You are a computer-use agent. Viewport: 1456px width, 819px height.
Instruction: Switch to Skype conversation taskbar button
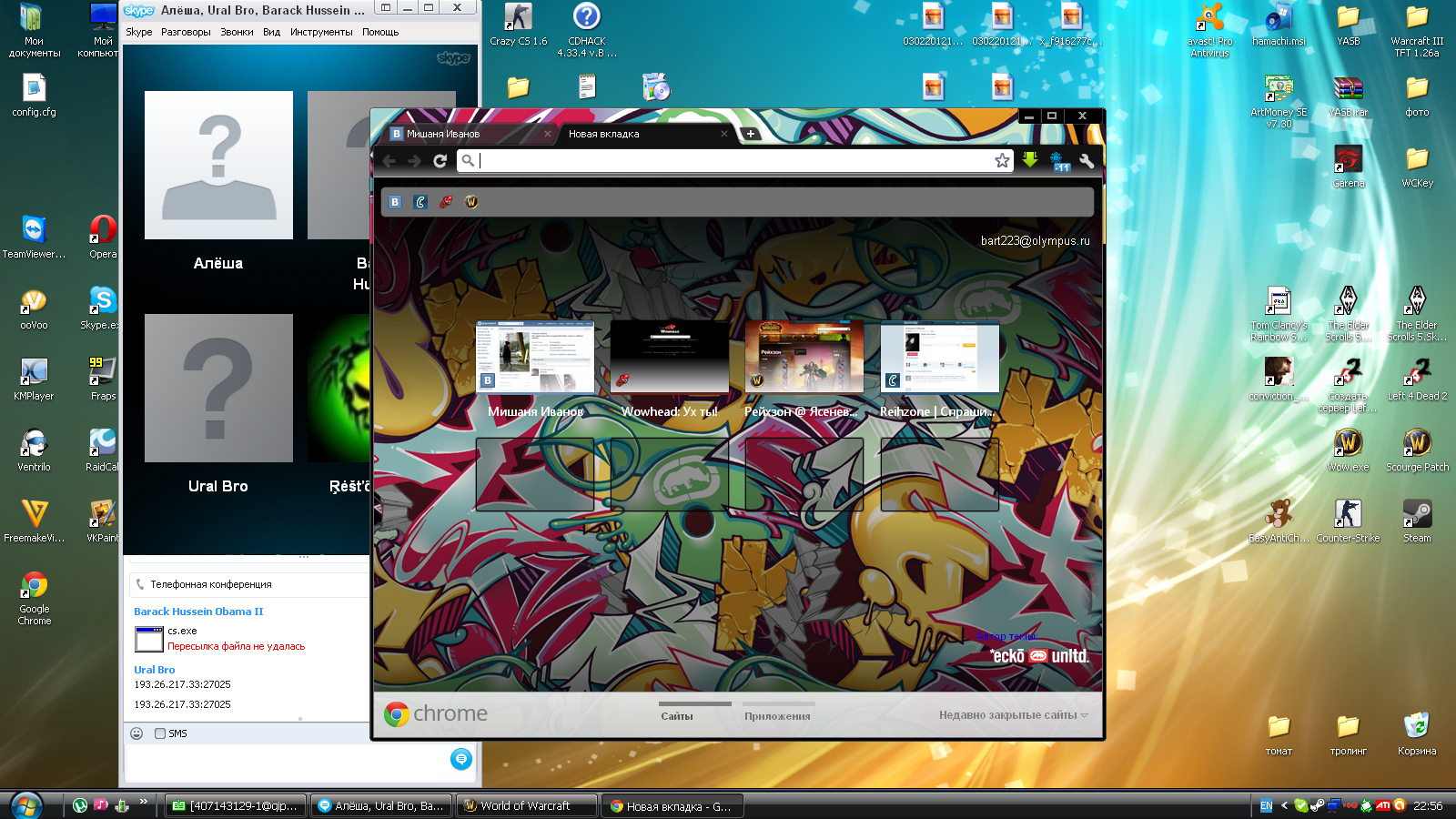click(x=381, y=805)
